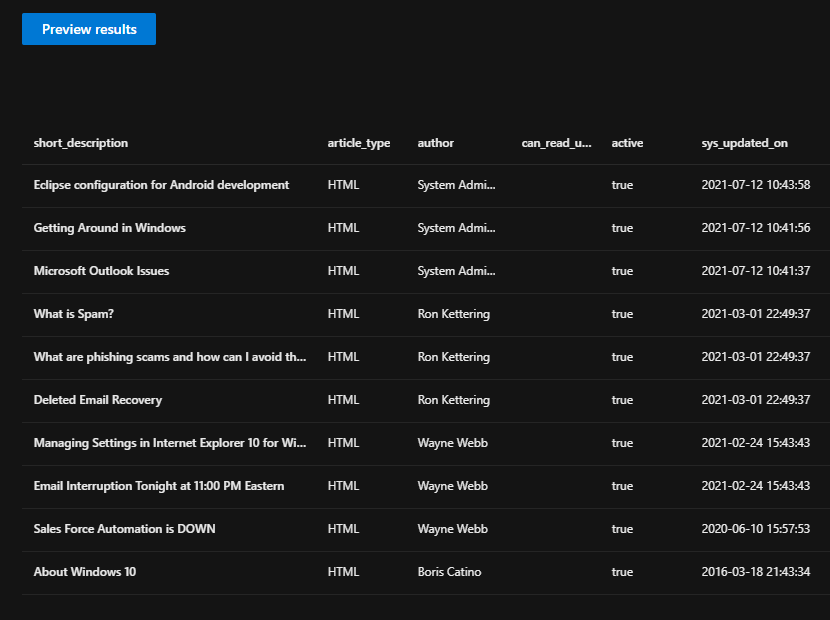Sort by the sys_updated_on column header
The height and width of the screenshot is (620, 830).
[x=742, y=143]
